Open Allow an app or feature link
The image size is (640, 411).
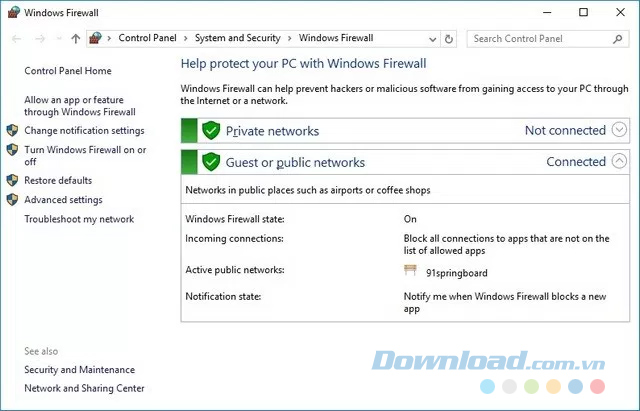click(x=80, y=106)
